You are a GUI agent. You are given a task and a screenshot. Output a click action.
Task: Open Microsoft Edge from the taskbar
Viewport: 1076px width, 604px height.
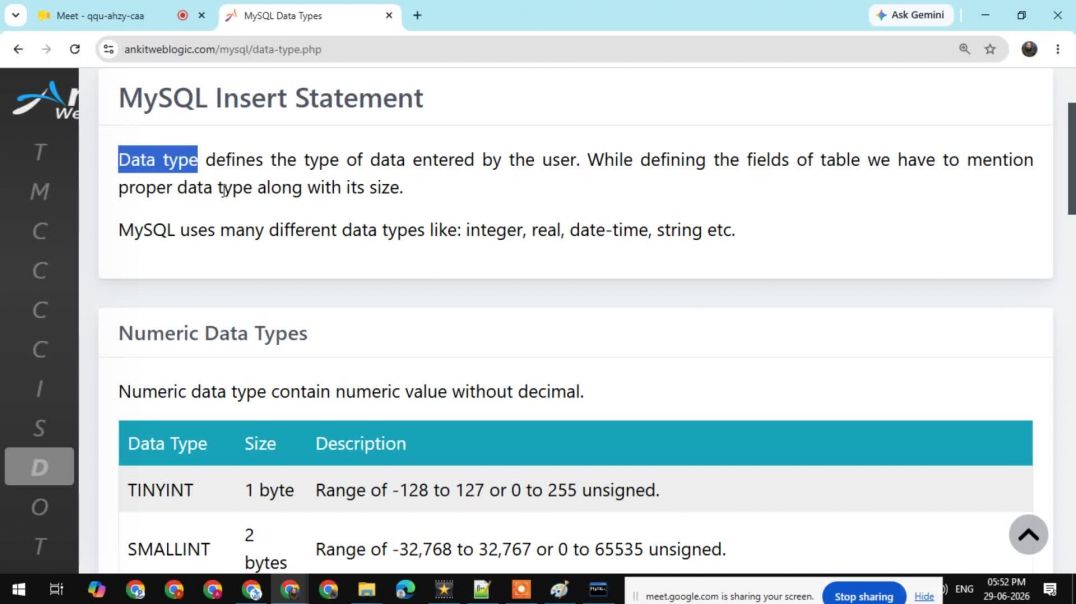point(406,589)
